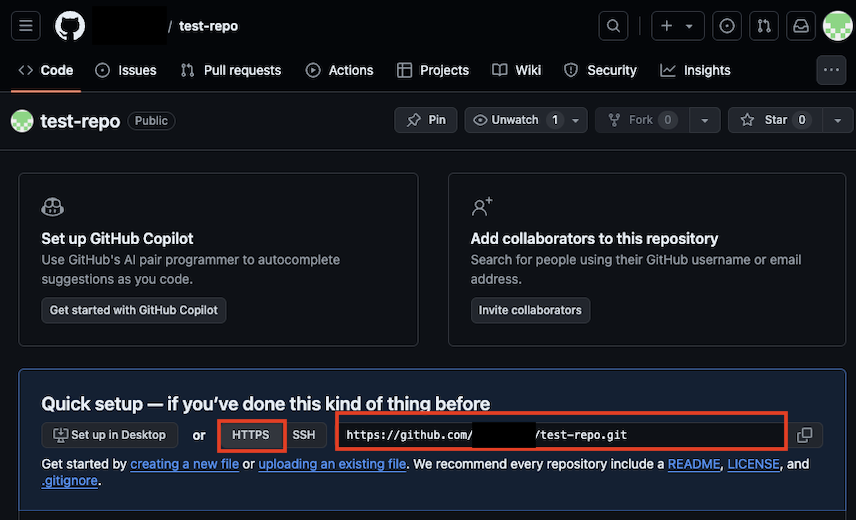Open the three-dot overflow menu
The height and width of the screenshot is (520, 856).
point(831,70)
